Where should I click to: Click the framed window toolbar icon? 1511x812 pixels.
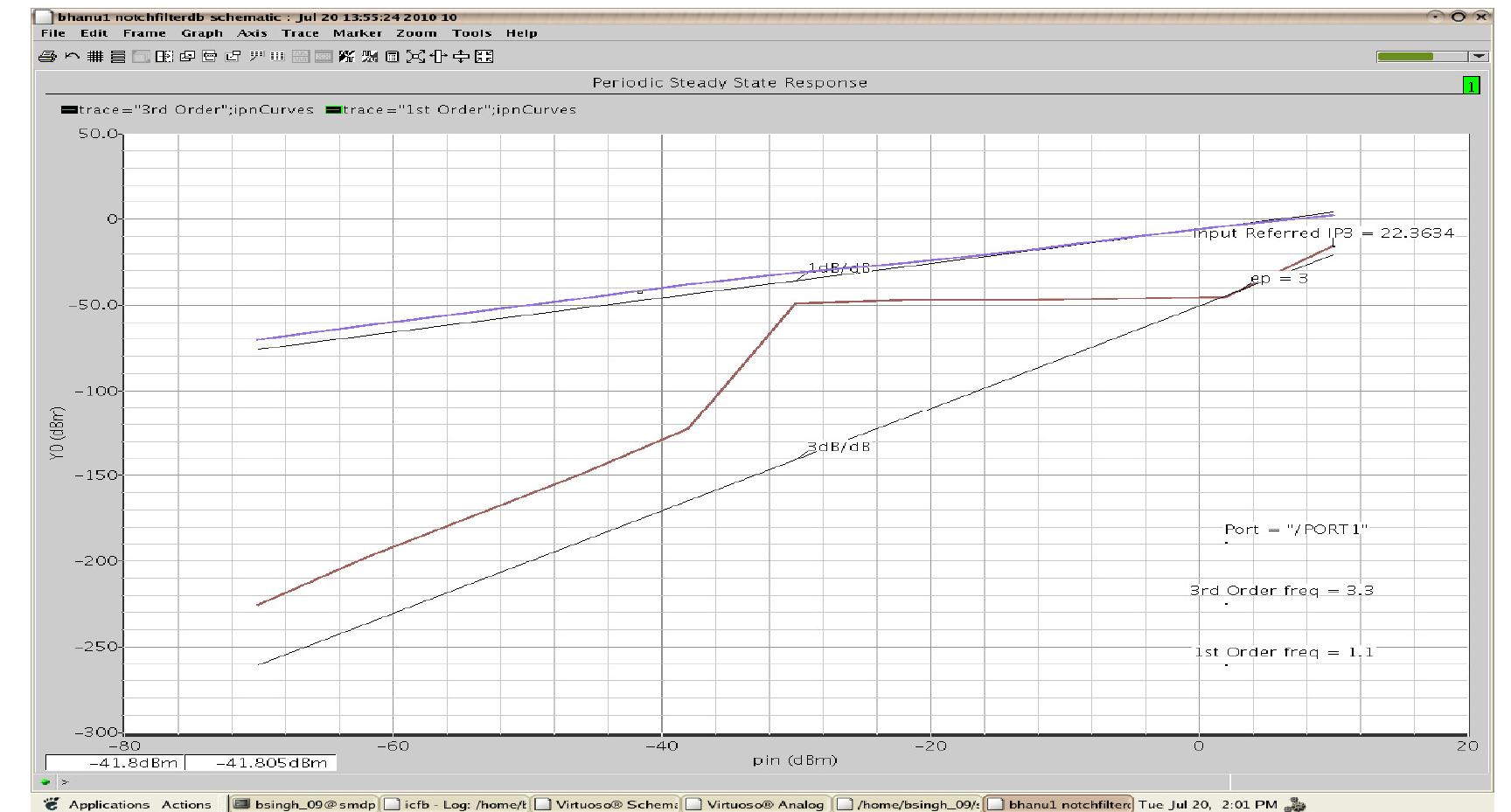click(210, 57)
